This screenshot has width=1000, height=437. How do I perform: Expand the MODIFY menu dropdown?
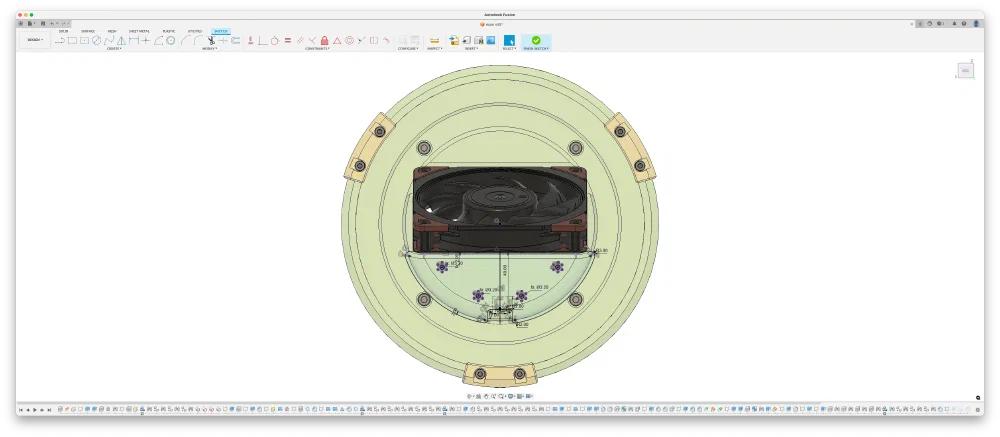click(x=209, y=48)
